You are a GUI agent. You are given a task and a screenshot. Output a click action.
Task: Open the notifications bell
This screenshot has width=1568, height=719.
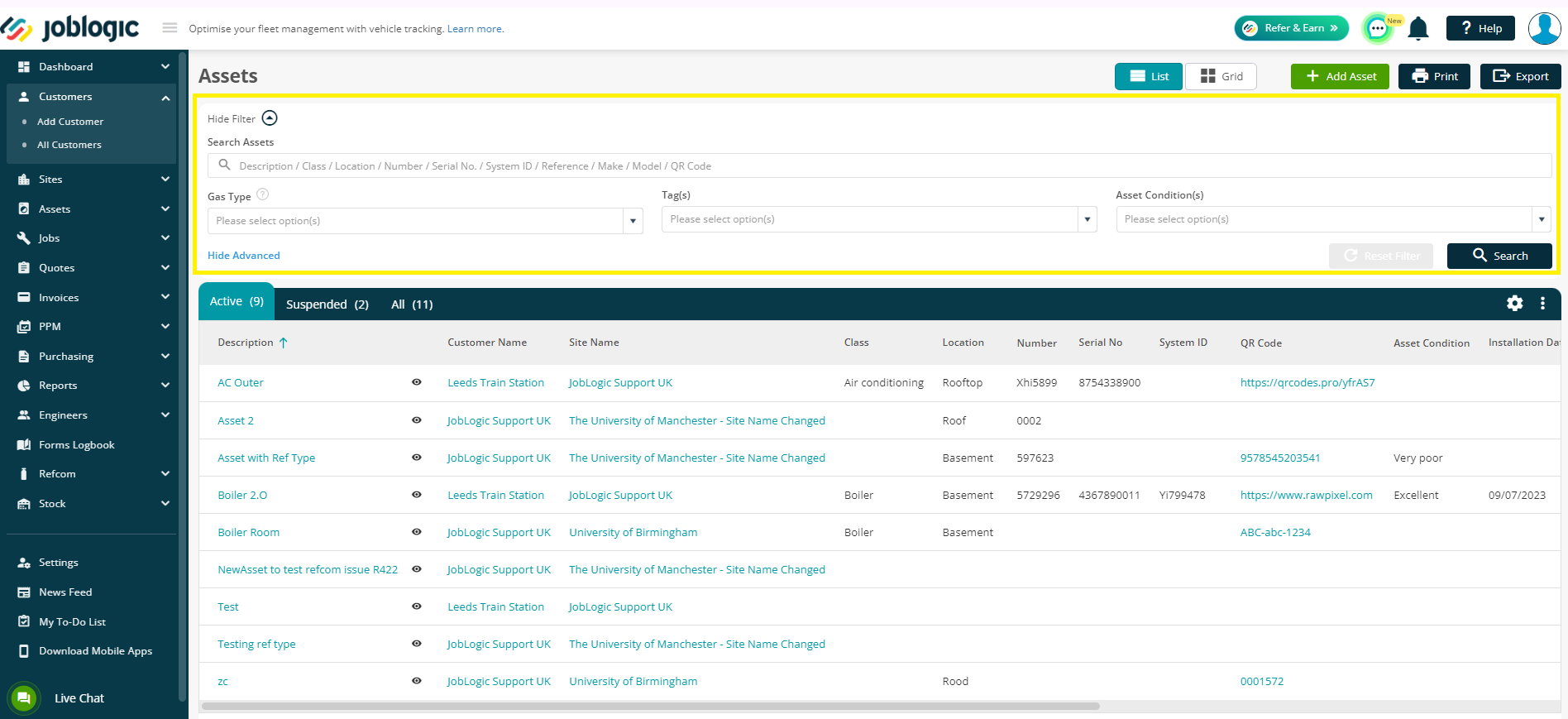point(1418,29)
